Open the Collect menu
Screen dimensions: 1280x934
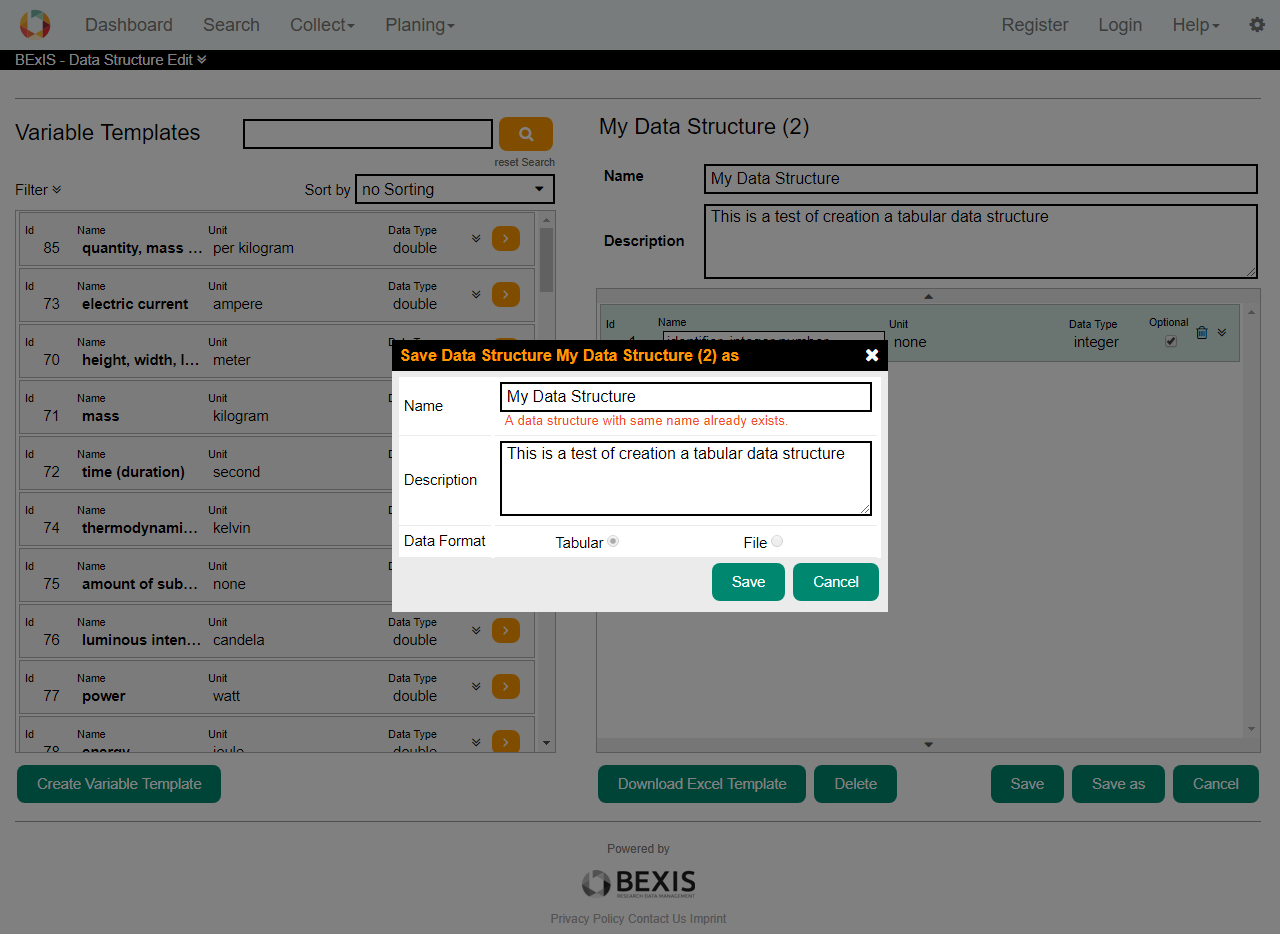pyautogui.click(x=322, y=25)
